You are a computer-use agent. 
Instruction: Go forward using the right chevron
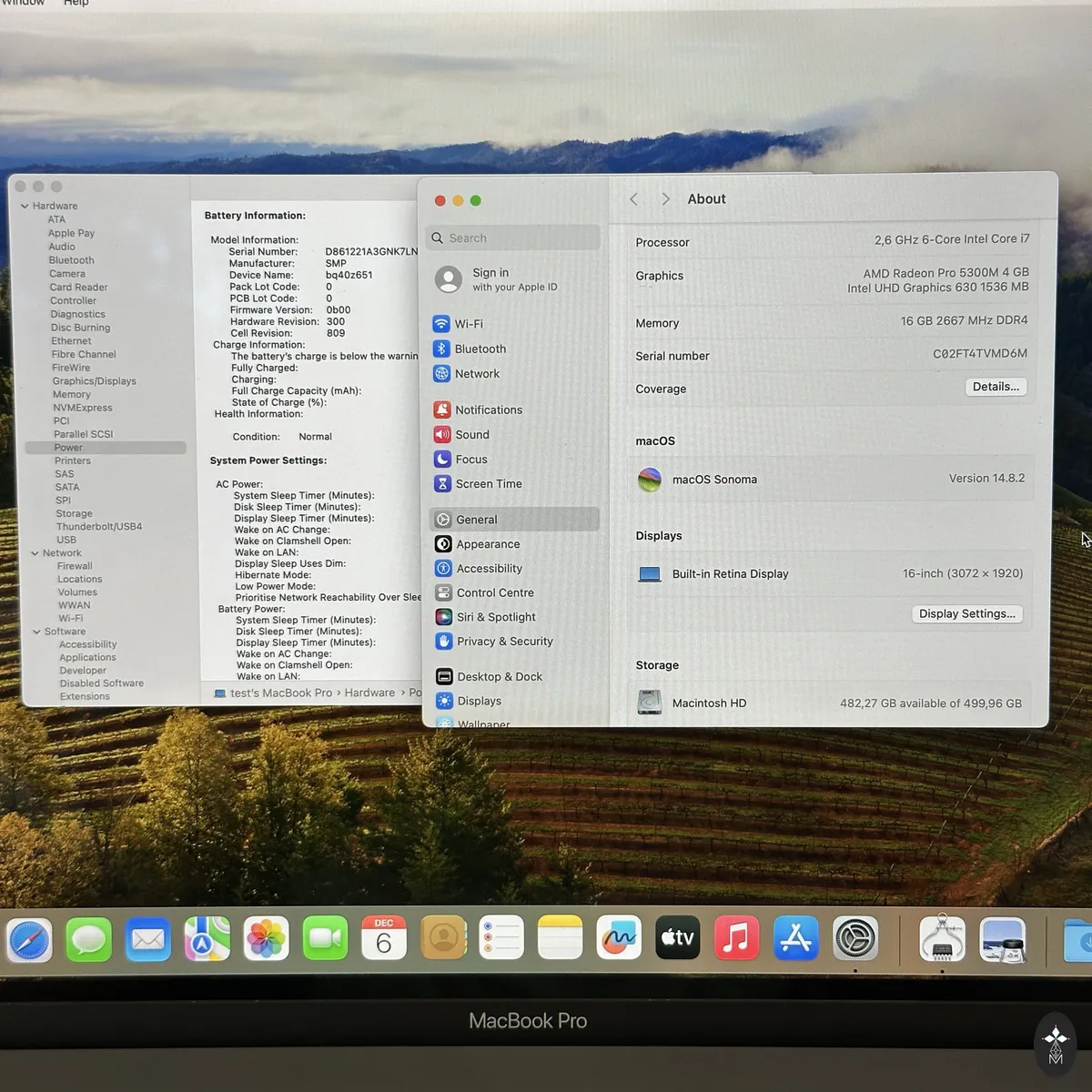pos(665,199)
